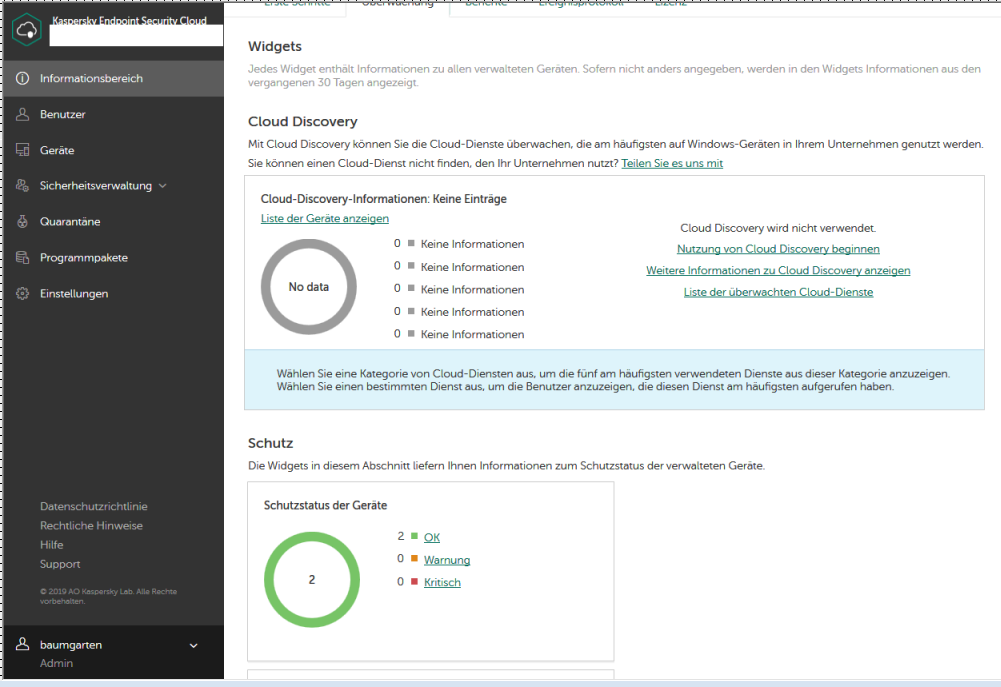Click the grey 'No data' donut chart
This screenshot has height=687, width=1001.
tap(309, 287)
